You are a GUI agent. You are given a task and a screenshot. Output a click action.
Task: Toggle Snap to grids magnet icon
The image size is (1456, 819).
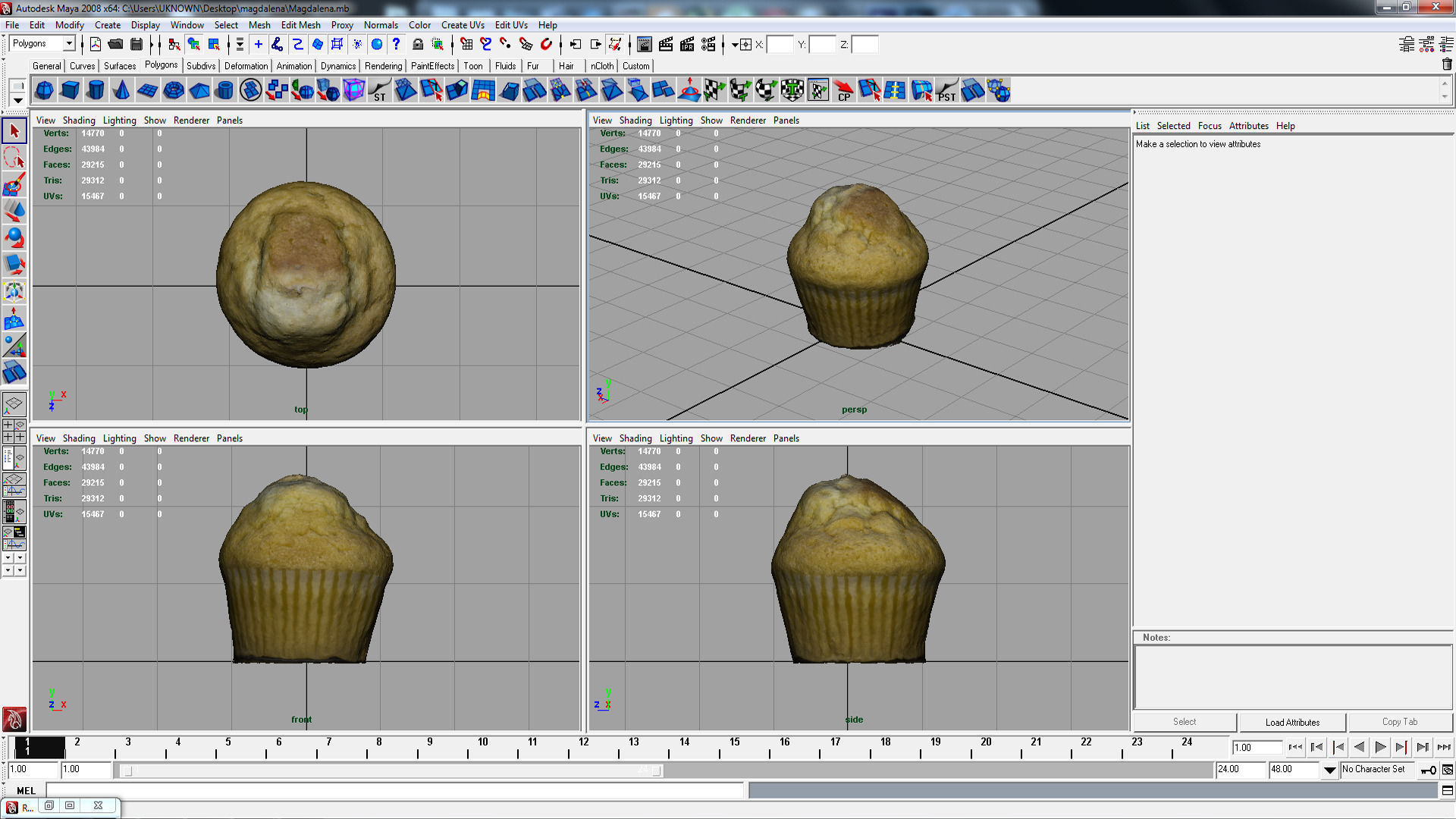[x=466, y=45]
